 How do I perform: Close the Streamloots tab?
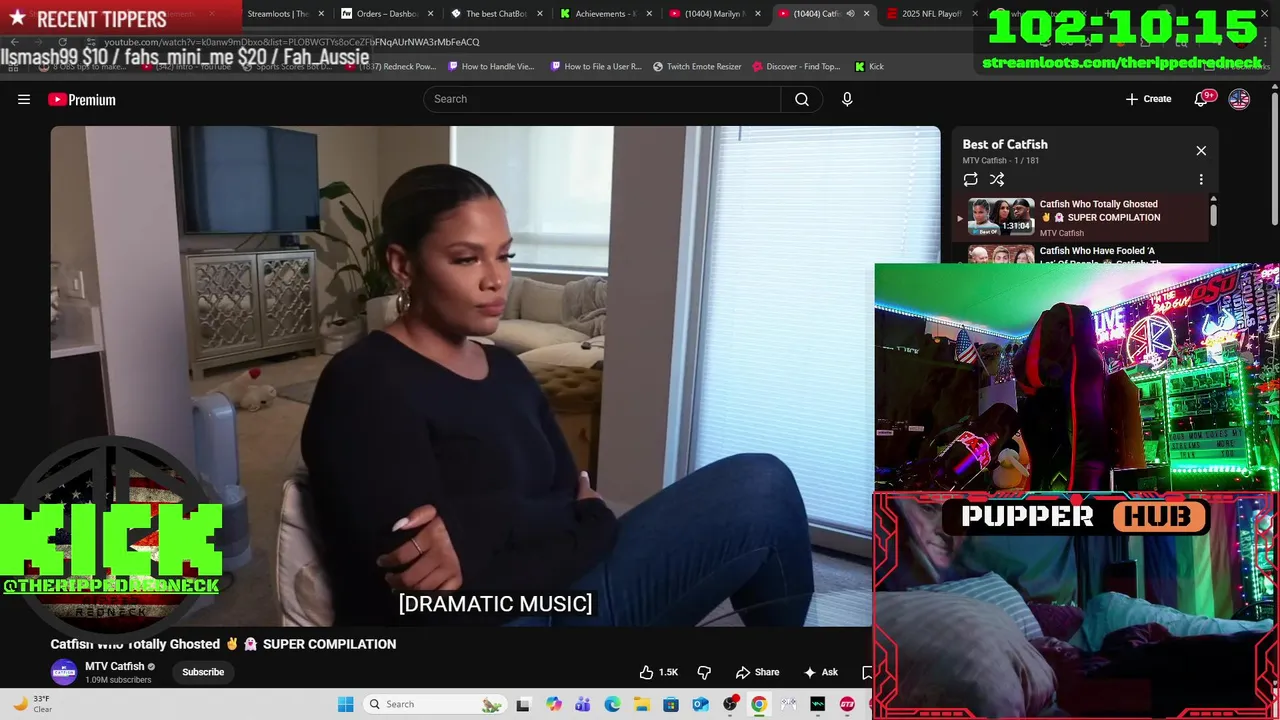[x=321, y=14]
